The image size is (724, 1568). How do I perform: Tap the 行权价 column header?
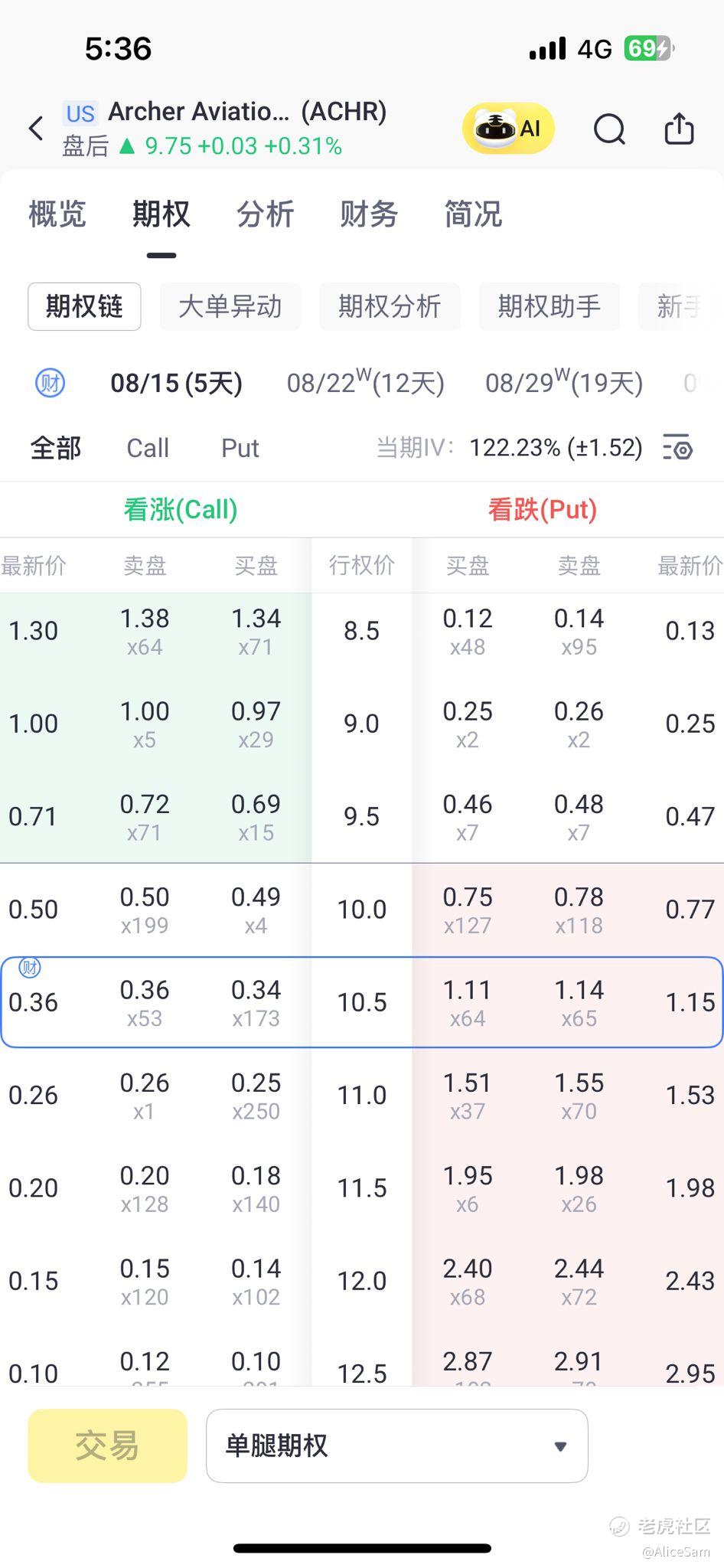point(362,565)
